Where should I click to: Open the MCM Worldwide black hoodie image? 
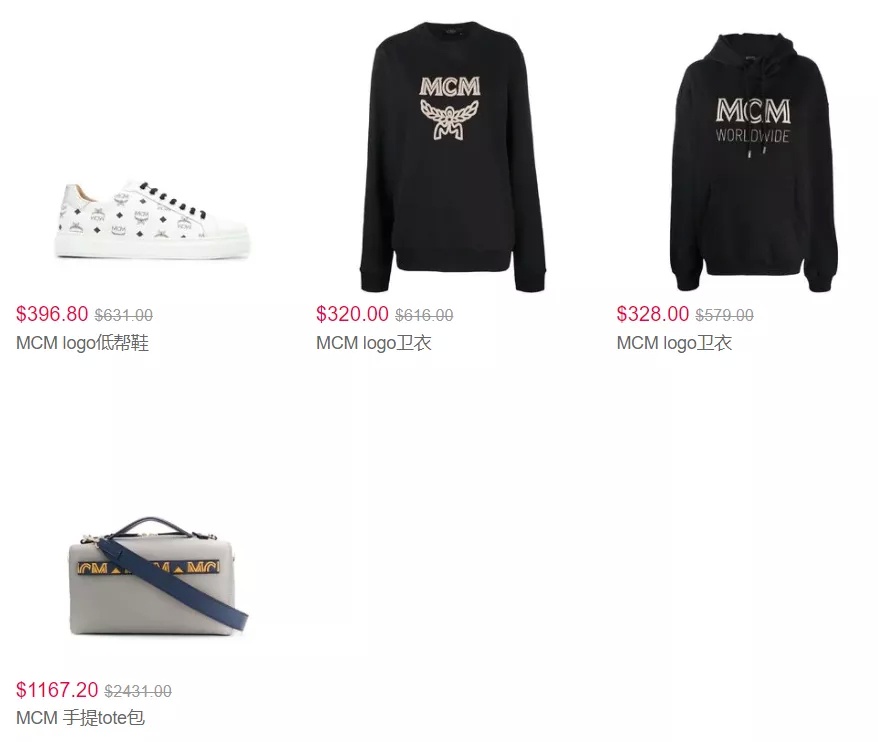click(753, 162)
